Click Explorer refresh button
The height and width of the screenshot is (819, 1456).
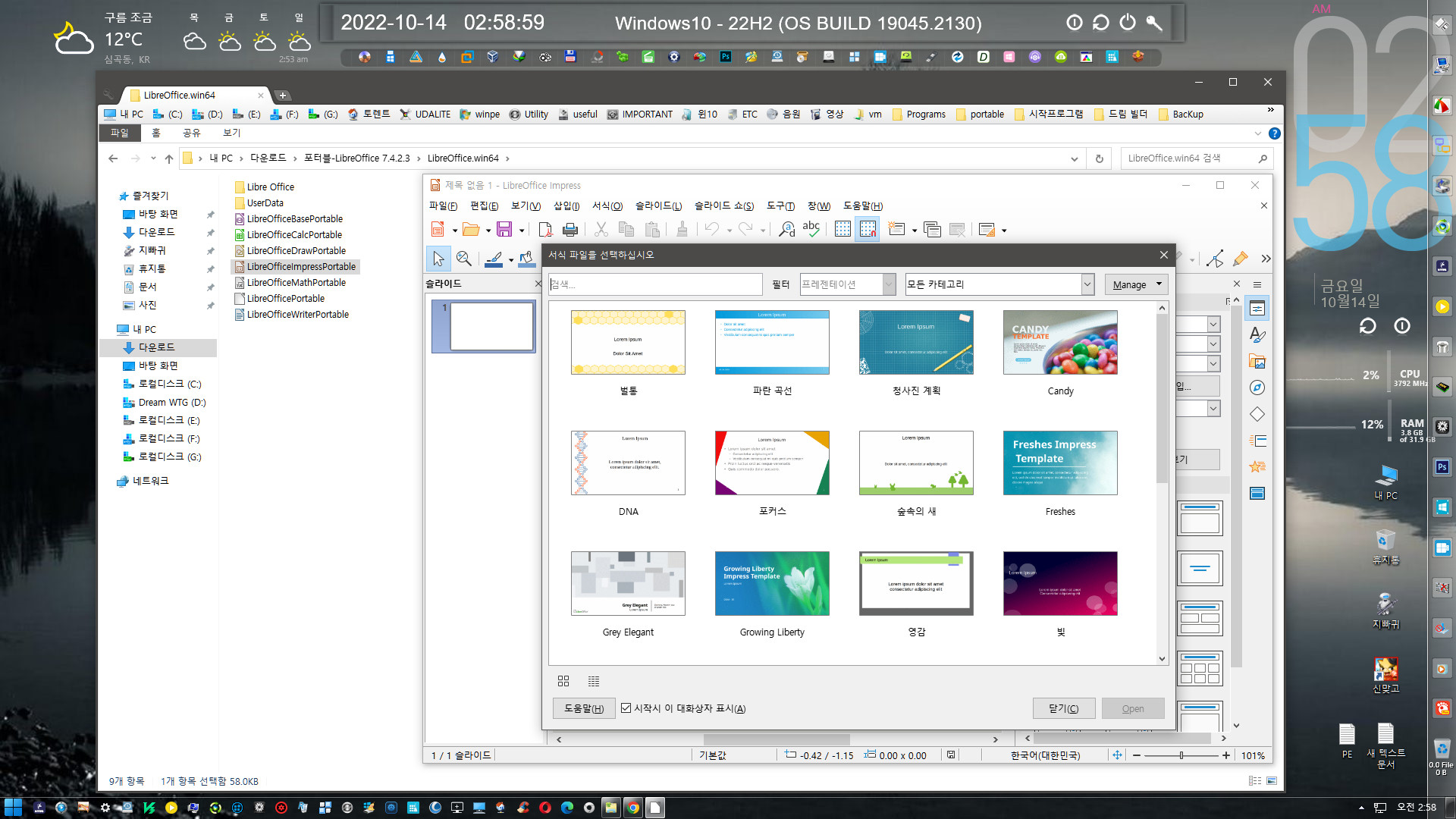click(1099, 158)
